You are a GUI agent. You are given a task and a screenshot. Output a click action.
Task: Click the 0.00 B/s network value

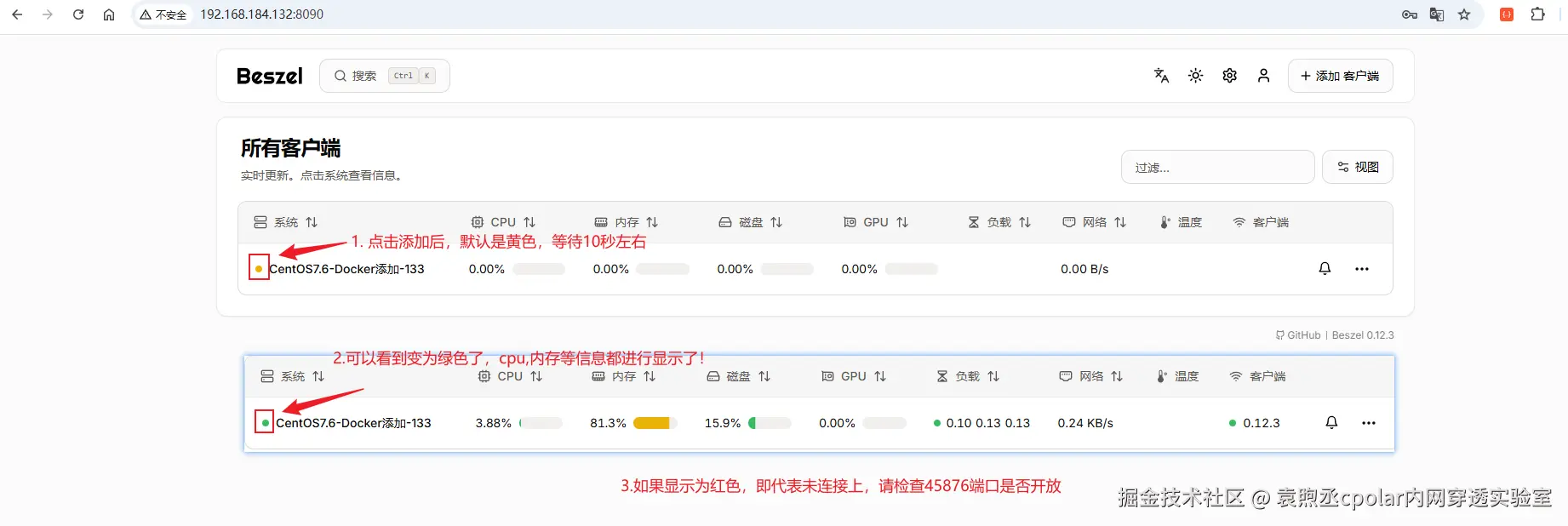1084,269
